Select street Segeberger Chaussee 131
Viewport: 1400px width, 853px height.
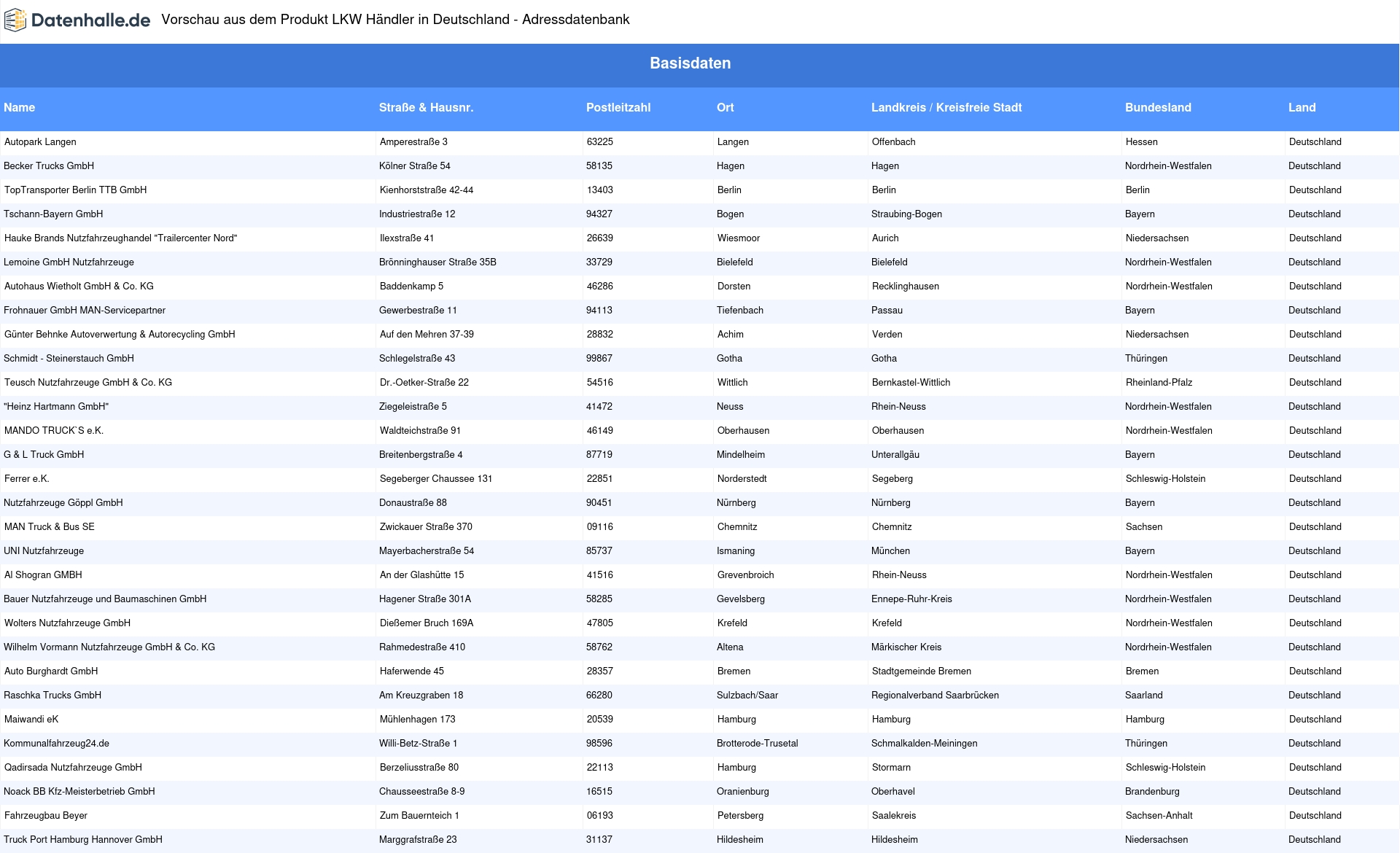click(436, 479)
